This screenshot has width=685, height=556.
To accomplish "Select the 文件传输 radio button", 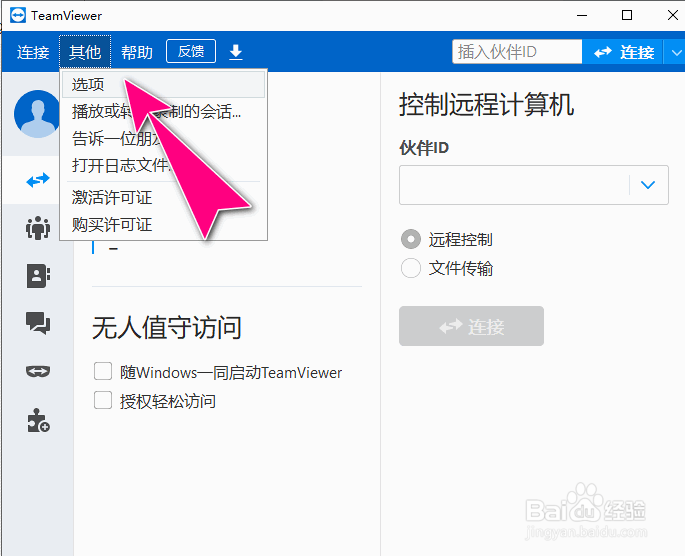I will (x=411, y=268).
